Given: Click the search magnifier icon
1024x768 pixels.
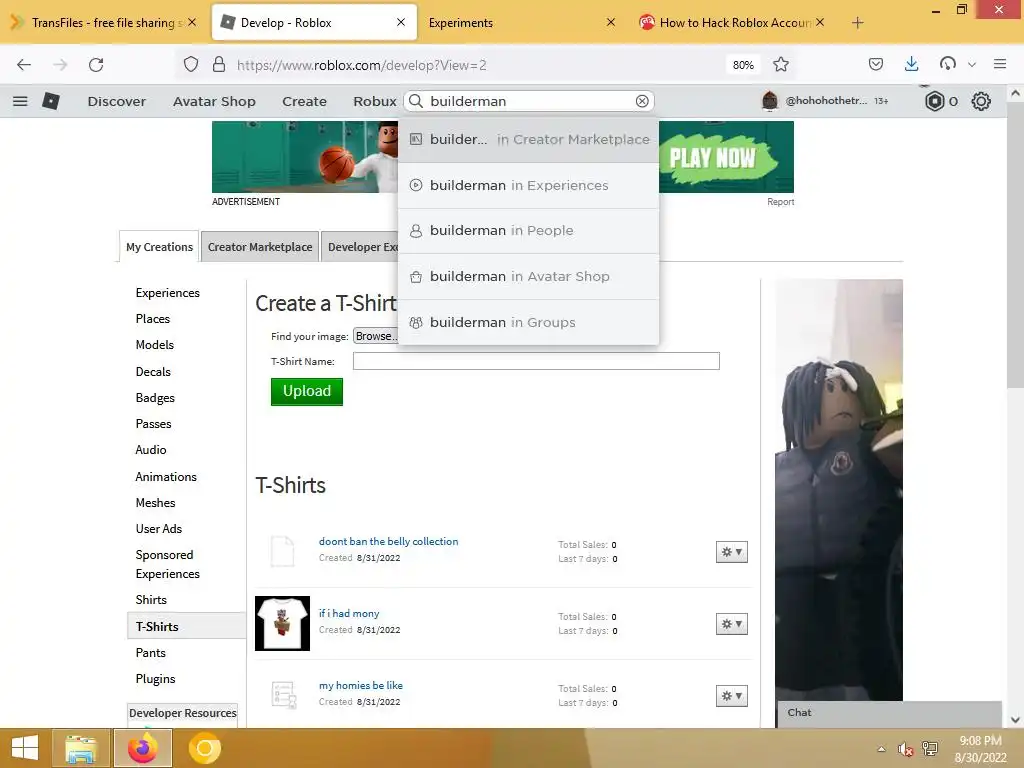Looking at the screenshot, I should click(x=416, y=101).
